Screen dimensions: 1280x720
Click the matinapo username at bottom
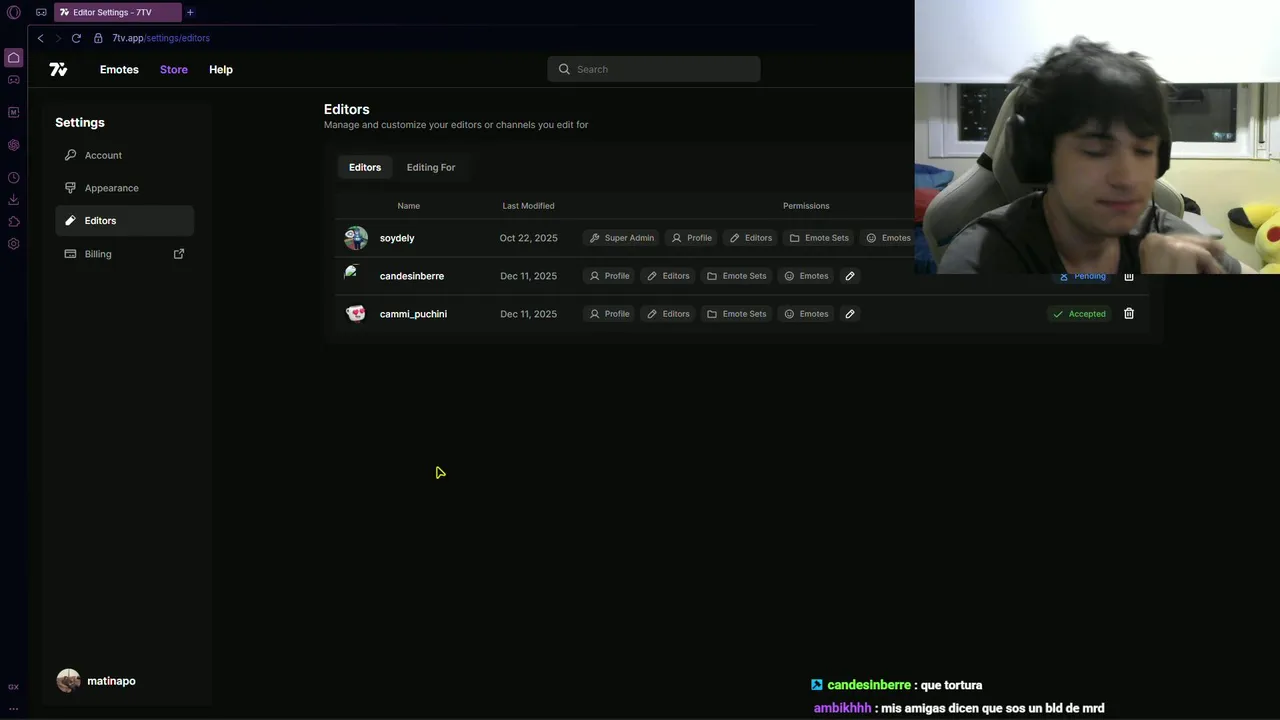(111, 681)
